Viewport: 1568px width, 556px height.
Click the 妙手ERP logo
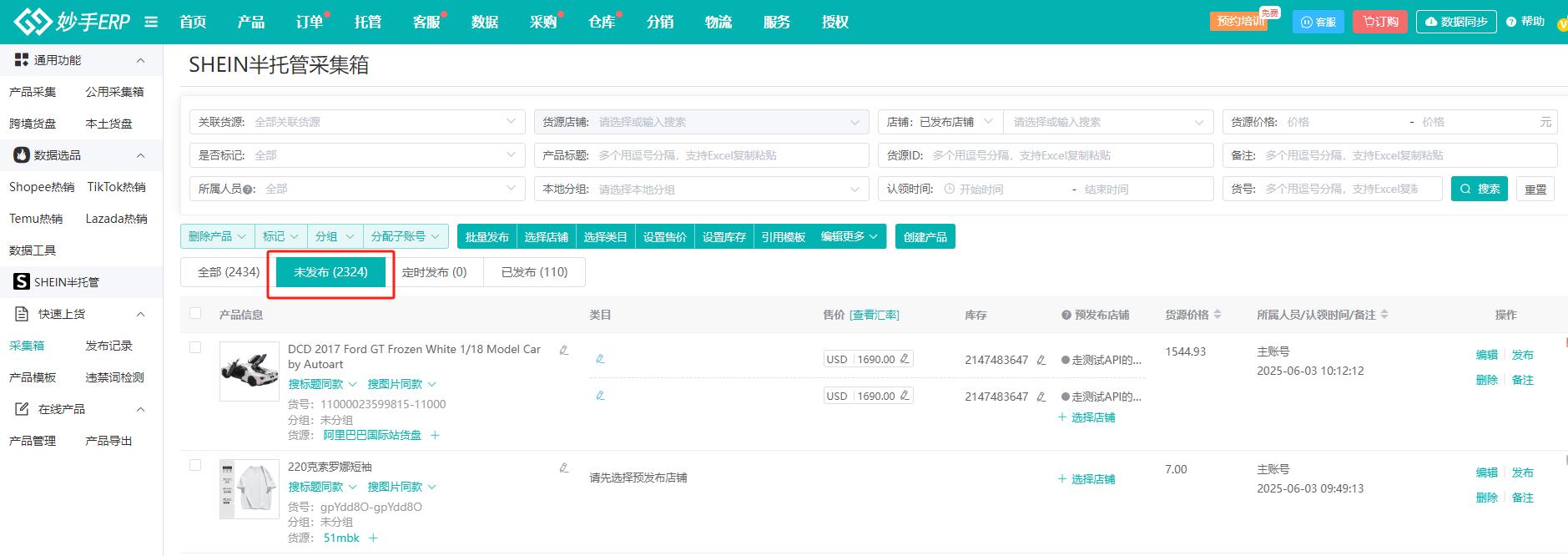tap(73, 22)
